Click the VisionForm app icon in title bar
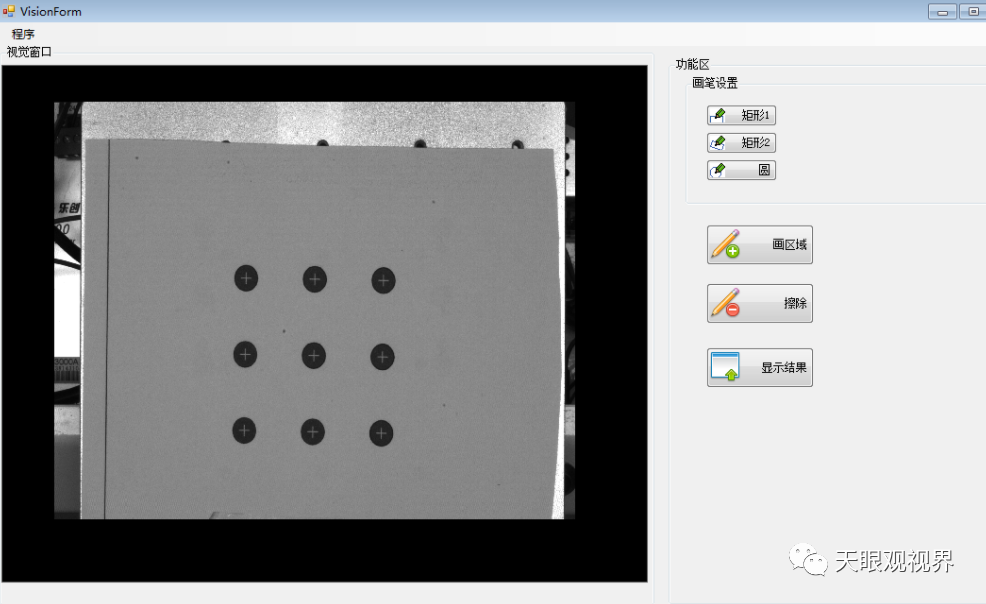The height and width of the screenshot is (604, 986). click(9, 11)
